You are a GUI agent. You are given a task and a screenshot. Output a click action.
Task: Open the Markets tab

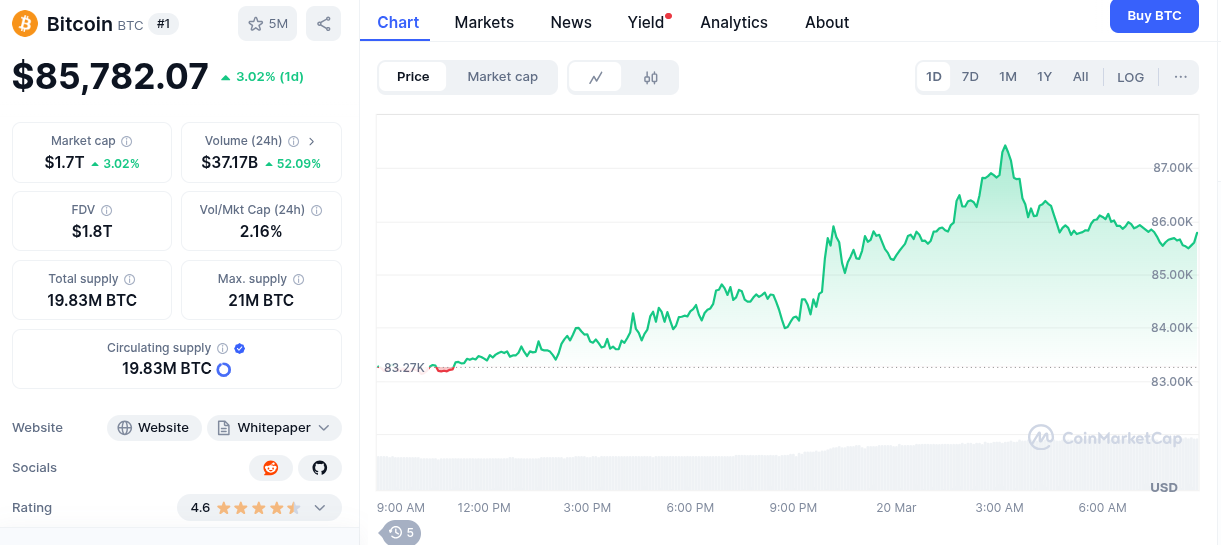[484, 22]
